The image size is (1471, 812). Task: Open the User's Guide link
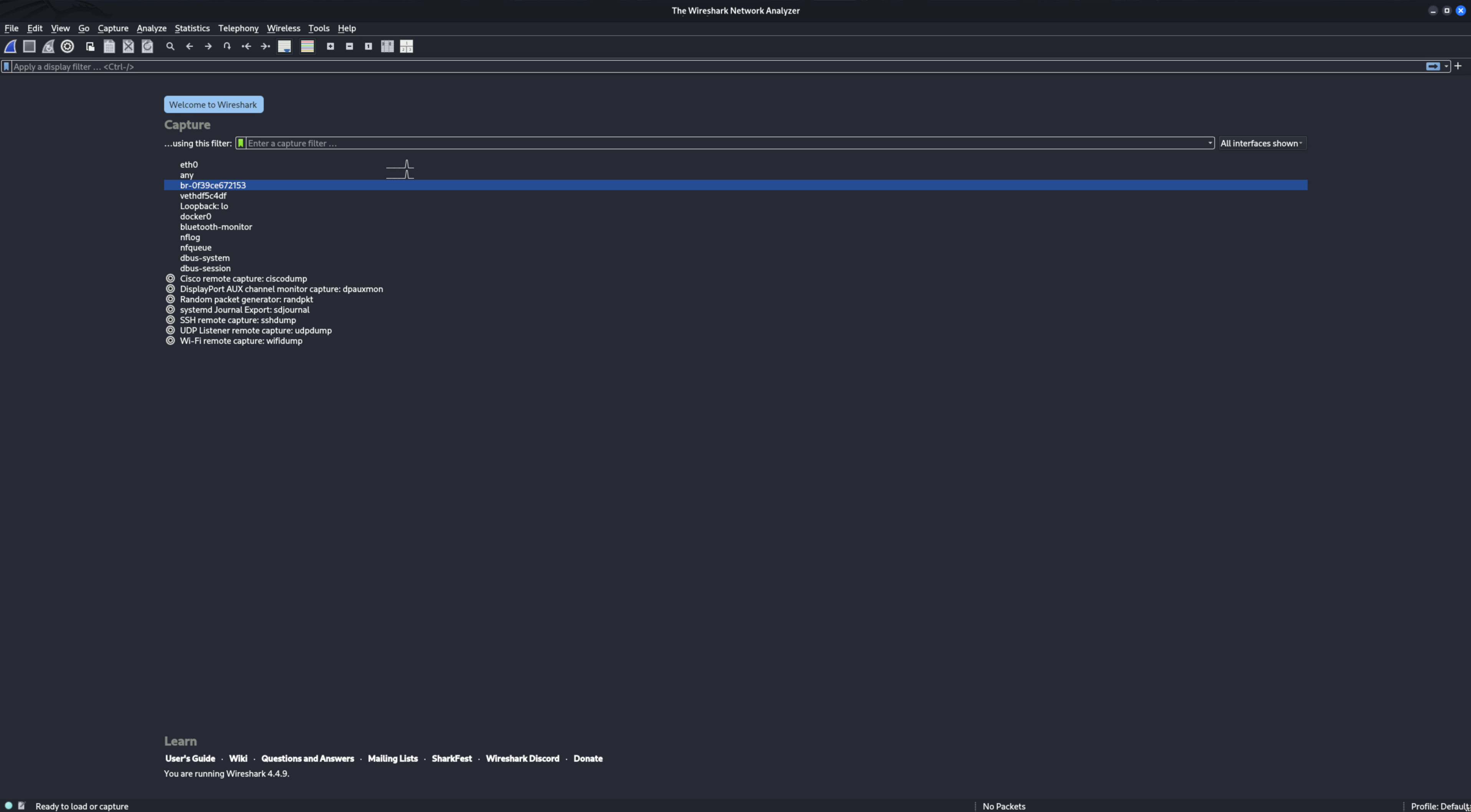(190, 758)
